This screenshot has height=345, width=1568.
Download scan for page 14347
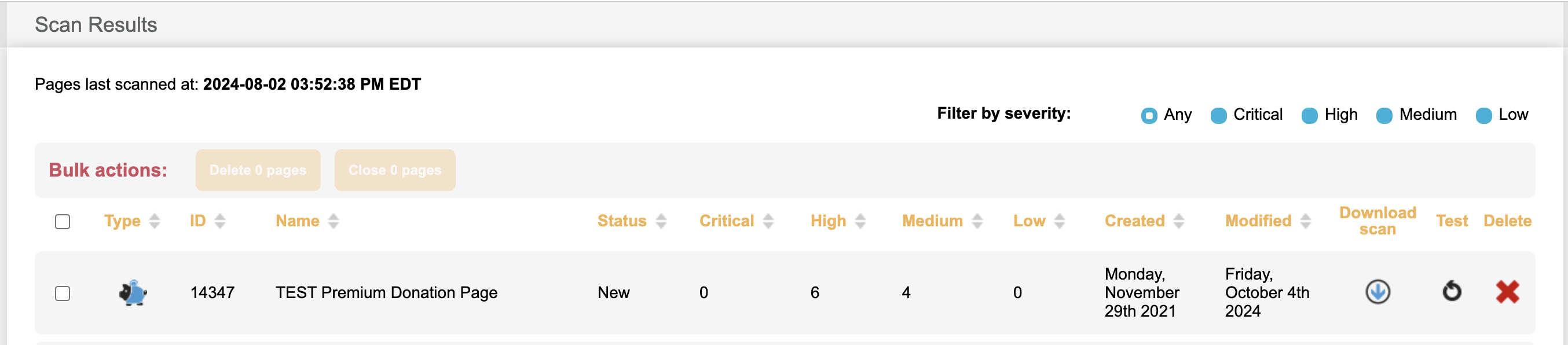1377,292
